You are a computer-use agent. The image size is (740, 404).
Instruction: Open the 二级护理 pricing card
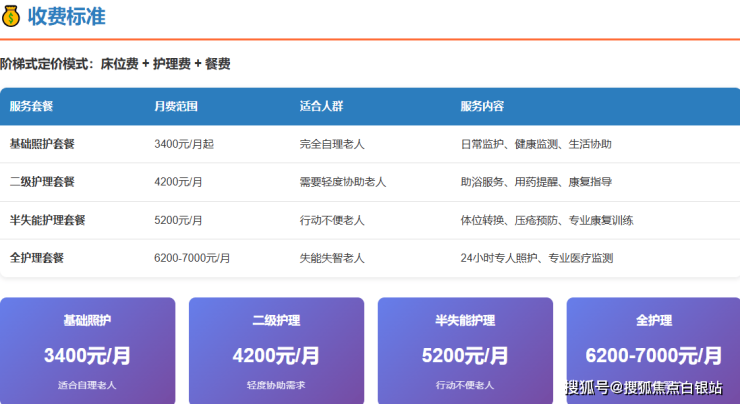[x=276, y=350]
